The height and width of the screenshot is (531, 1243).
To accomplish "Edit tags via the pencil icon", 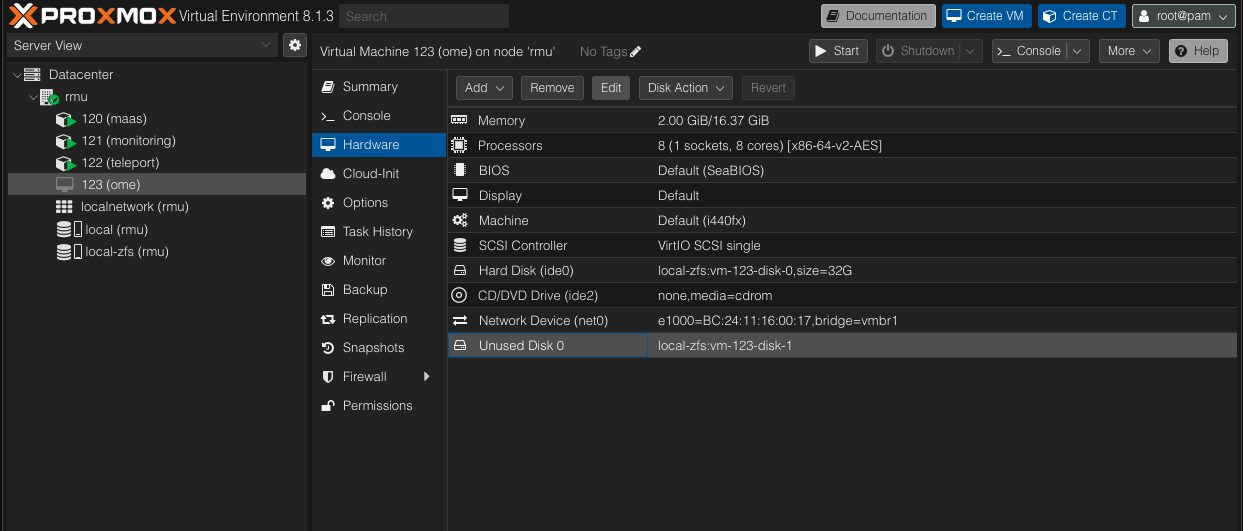I will 636,51.
